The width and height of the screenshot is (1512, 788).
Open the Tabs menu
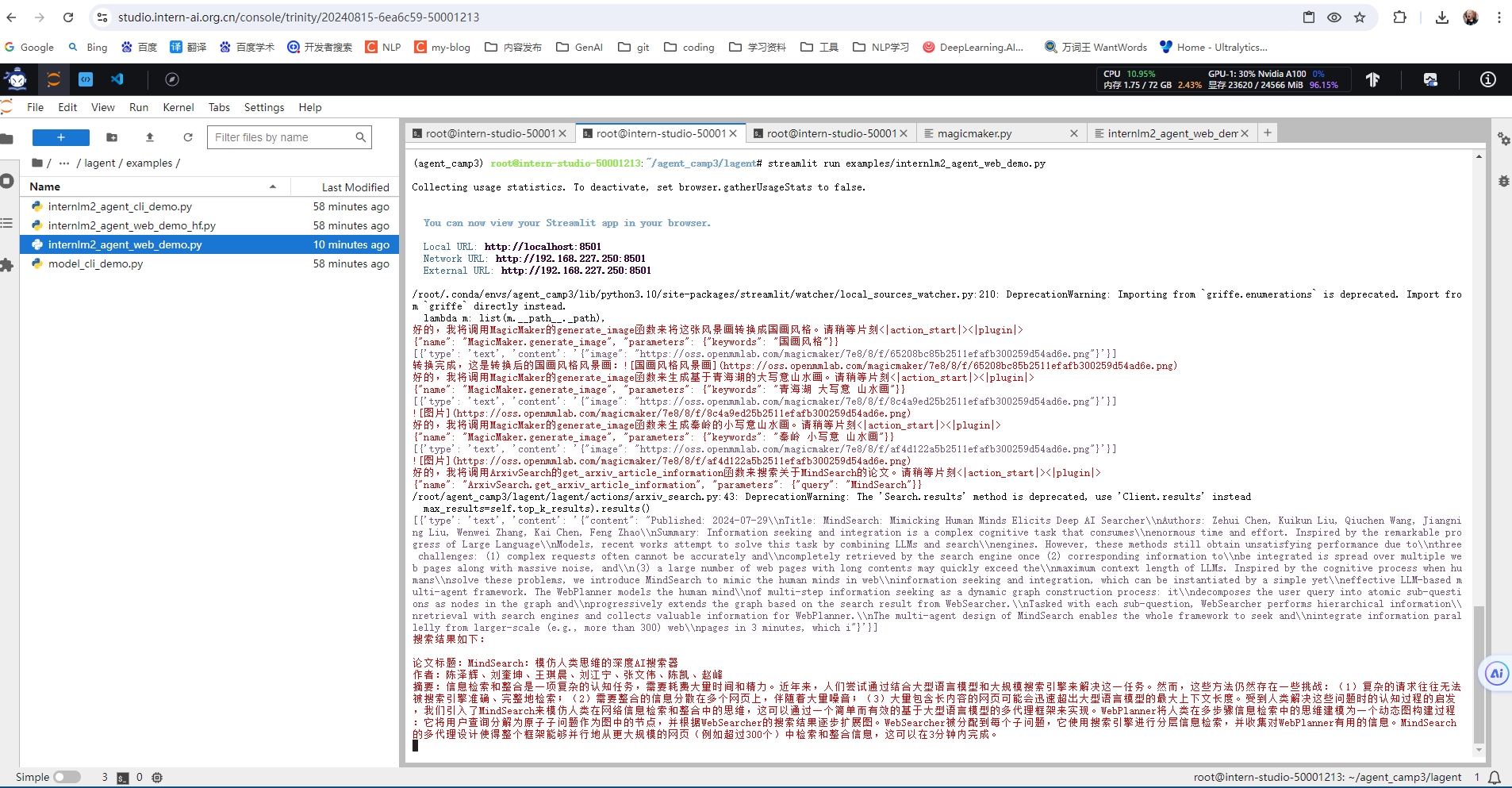click(219, 107)
